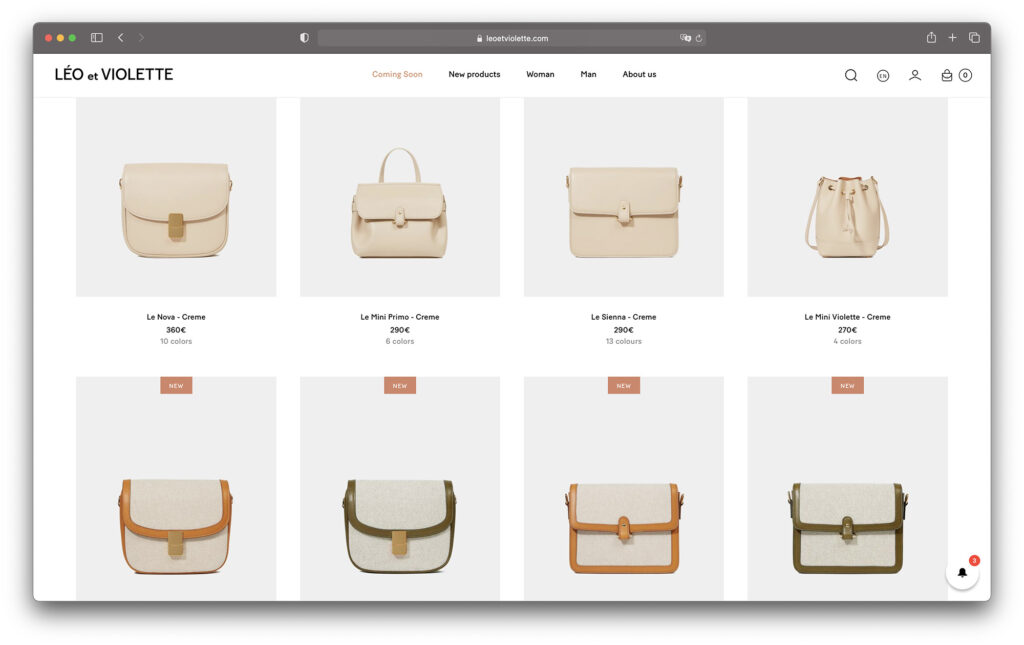
Task: Click the notification bell icon
Action: tap(962, 573)
